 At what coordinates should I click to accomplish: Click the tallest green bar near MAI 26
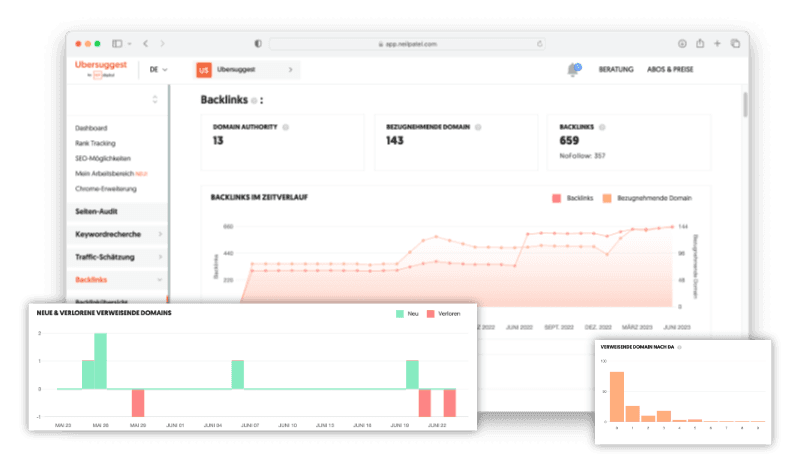[x=101, y=361]
